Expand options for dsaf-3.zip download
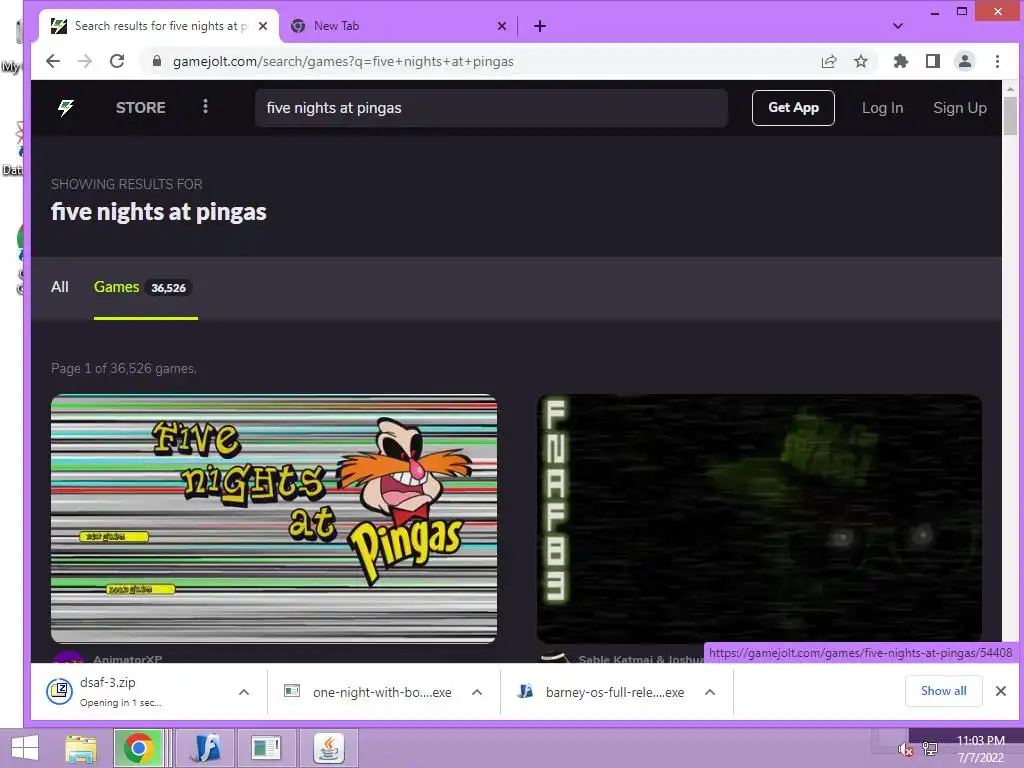 244,692
